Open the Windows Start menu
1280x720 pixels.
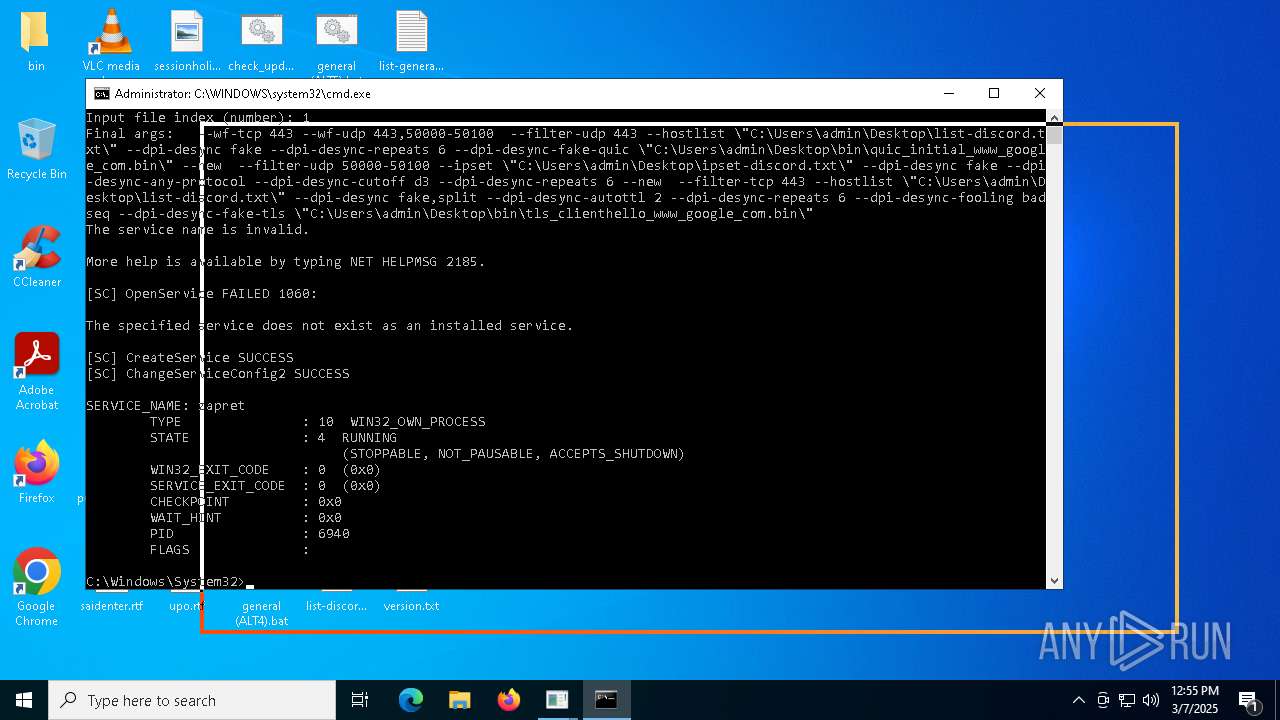24,700
